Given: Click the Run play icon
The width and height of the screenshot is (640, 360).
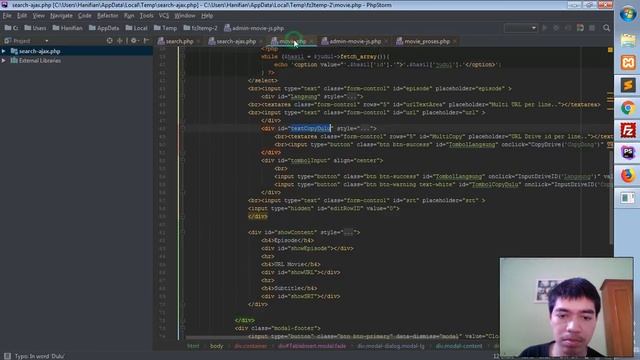Looking at the screenshot, I should coord(544,28).
